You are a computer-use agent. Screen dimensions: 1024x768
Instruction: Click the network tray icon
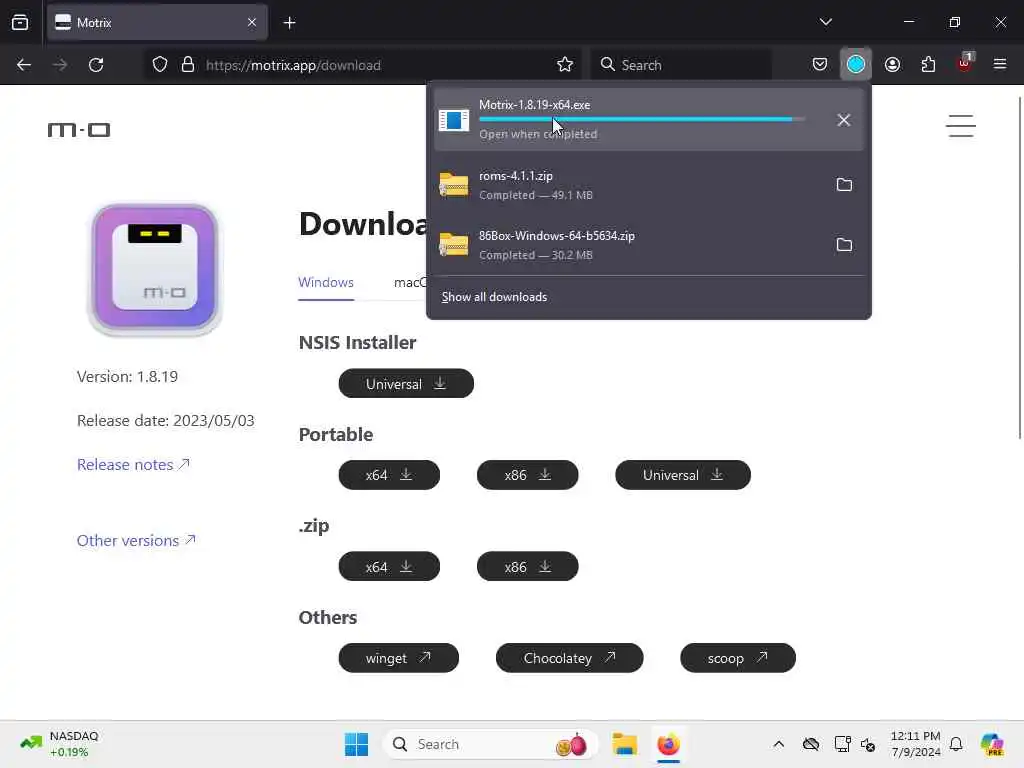(x=842, y=744)
